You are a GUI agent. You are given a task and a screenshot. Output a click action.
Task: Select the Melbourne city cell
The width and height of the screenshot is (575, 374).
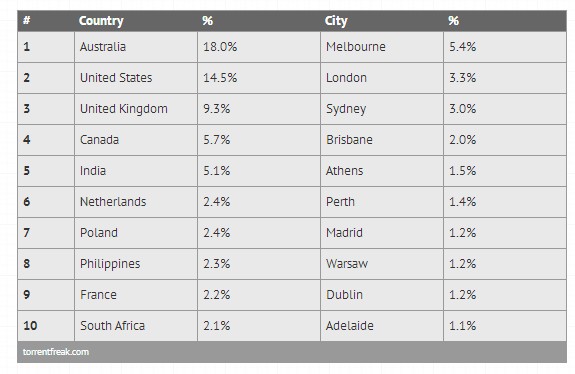[x=382, y=47]
